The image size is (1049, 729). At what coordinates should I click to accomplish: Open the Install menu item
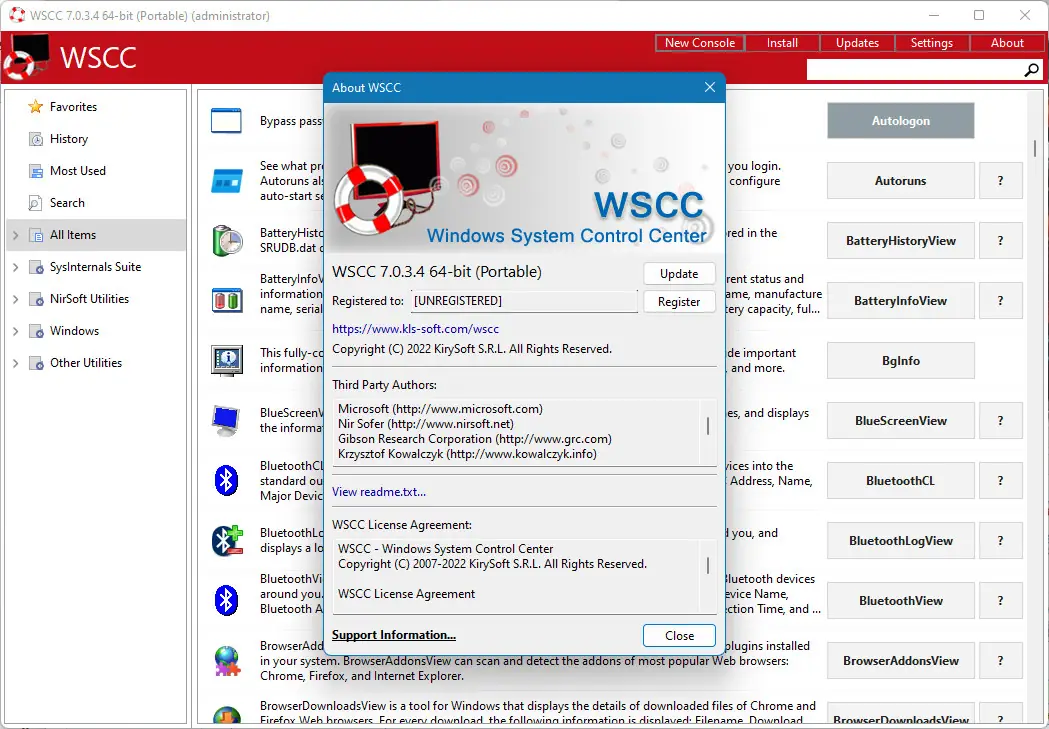click(x=782, y=43)
